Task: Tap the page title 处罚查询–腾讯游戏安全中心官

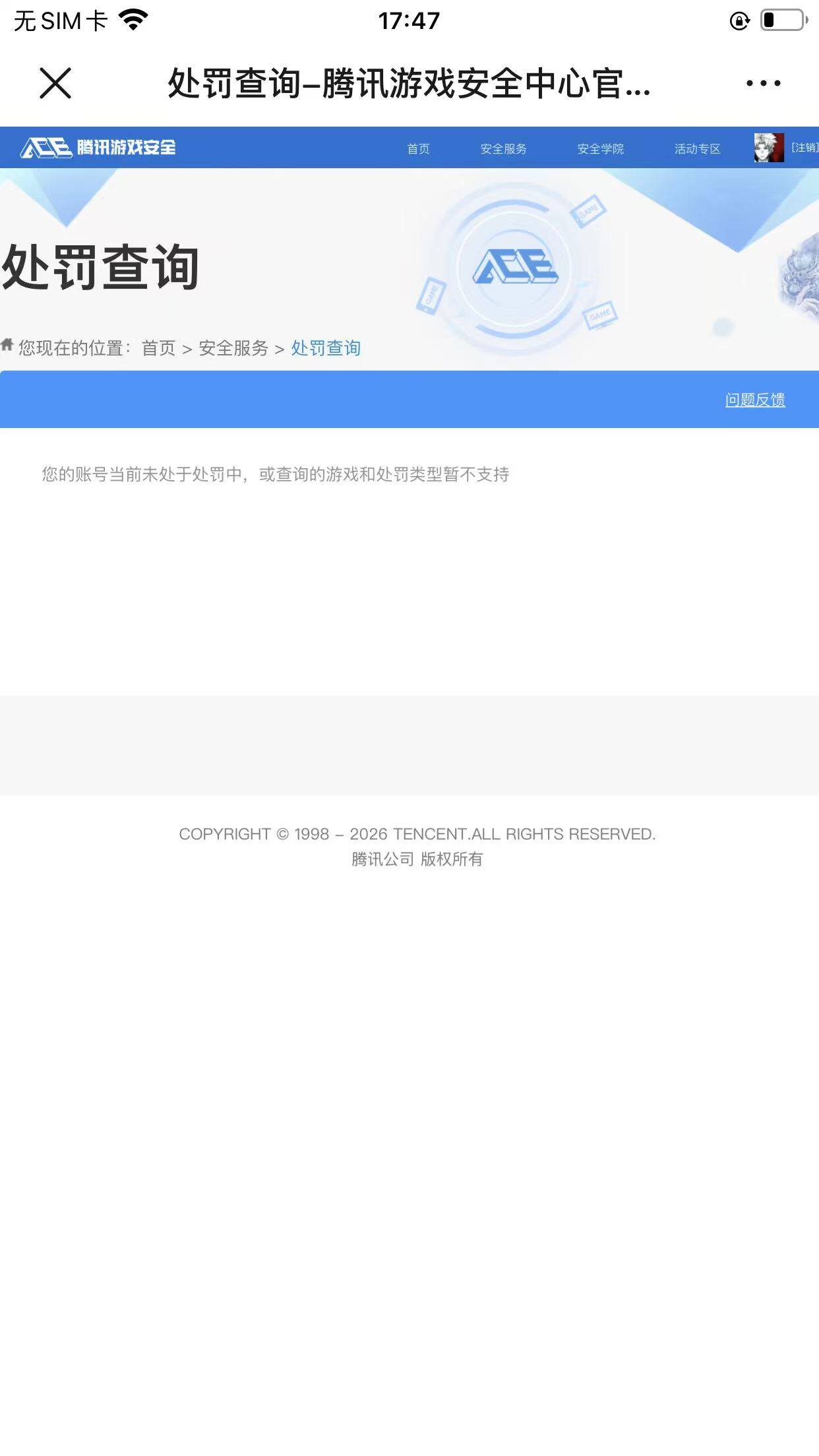Action: (x=409, y=83)
